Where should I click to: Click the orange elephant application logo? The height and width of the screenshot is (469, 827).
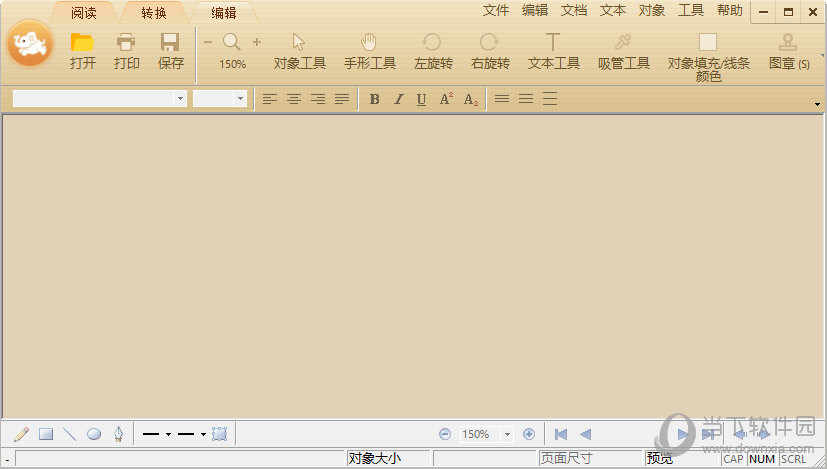(30, 44)
